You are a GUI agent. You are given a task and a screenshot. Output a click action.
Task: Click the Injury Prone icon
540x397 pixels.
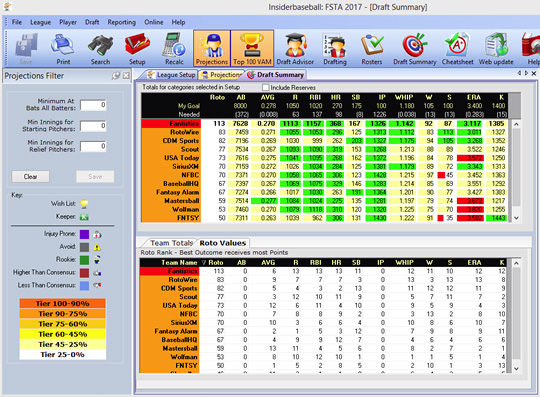(97, 234)
